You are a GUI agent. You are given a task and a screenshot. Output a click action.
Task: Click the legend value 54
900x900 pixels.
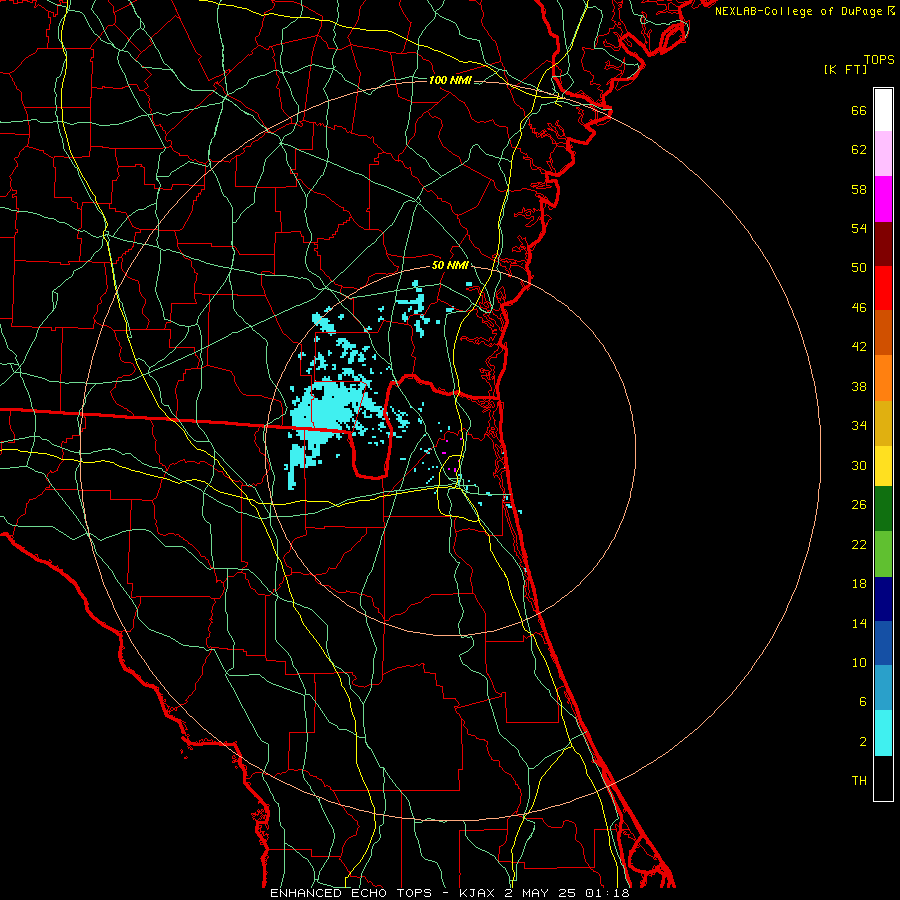859,228
